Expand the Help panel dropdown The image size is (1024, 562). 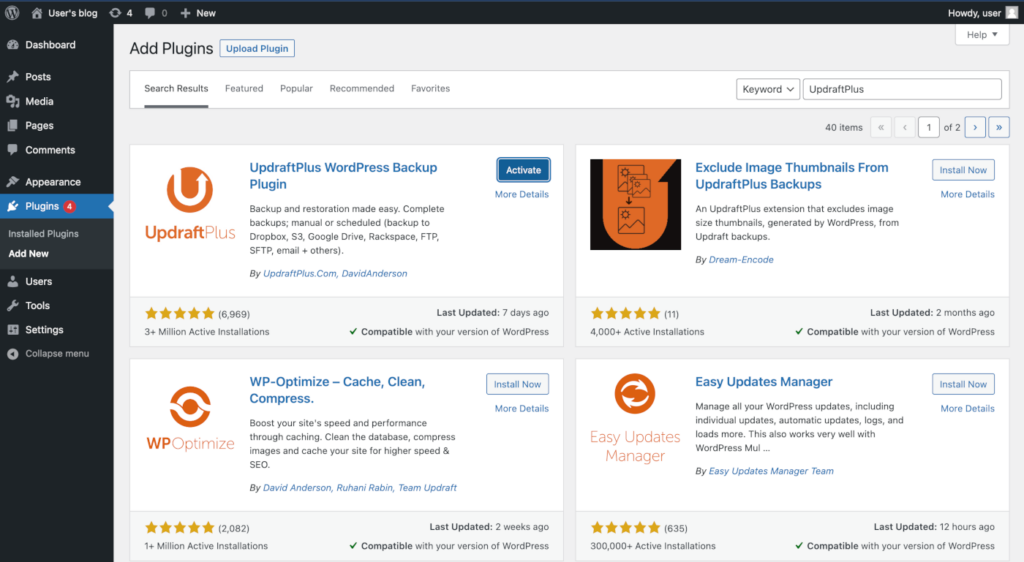(981, 35)
